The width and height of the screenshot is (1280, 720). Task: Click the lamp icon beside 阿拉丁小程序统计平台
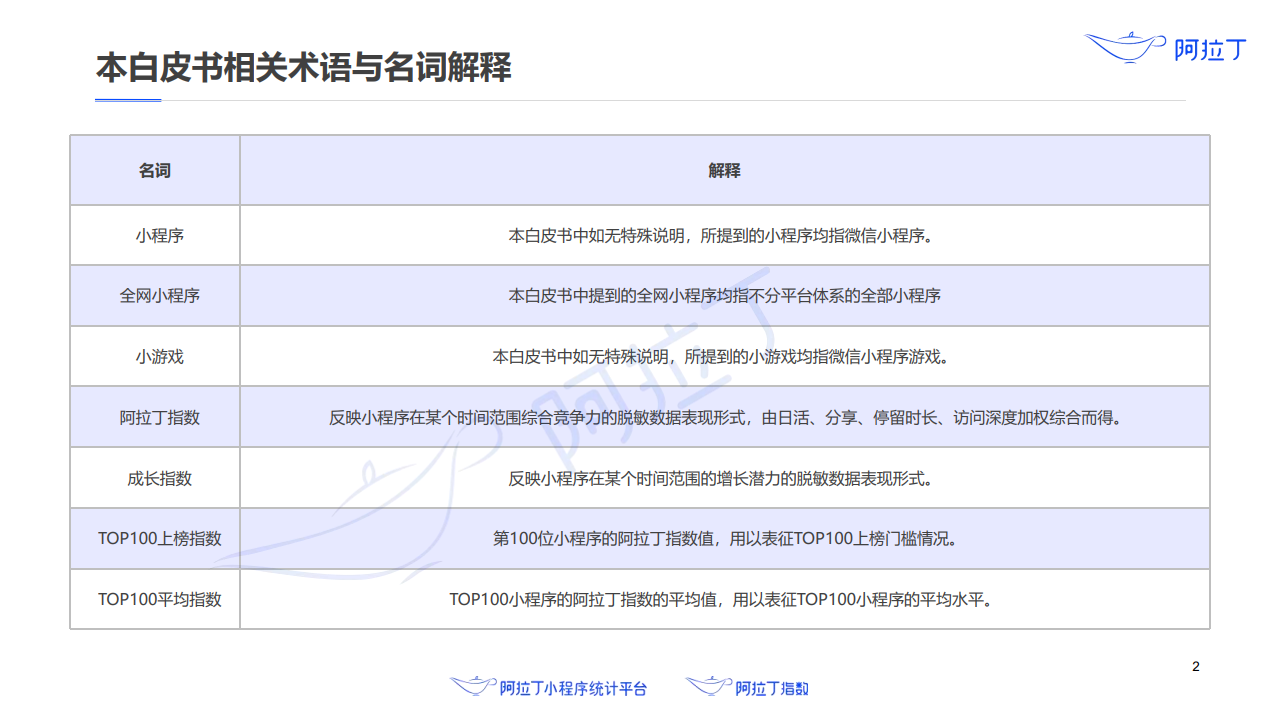tap(472, 686)
